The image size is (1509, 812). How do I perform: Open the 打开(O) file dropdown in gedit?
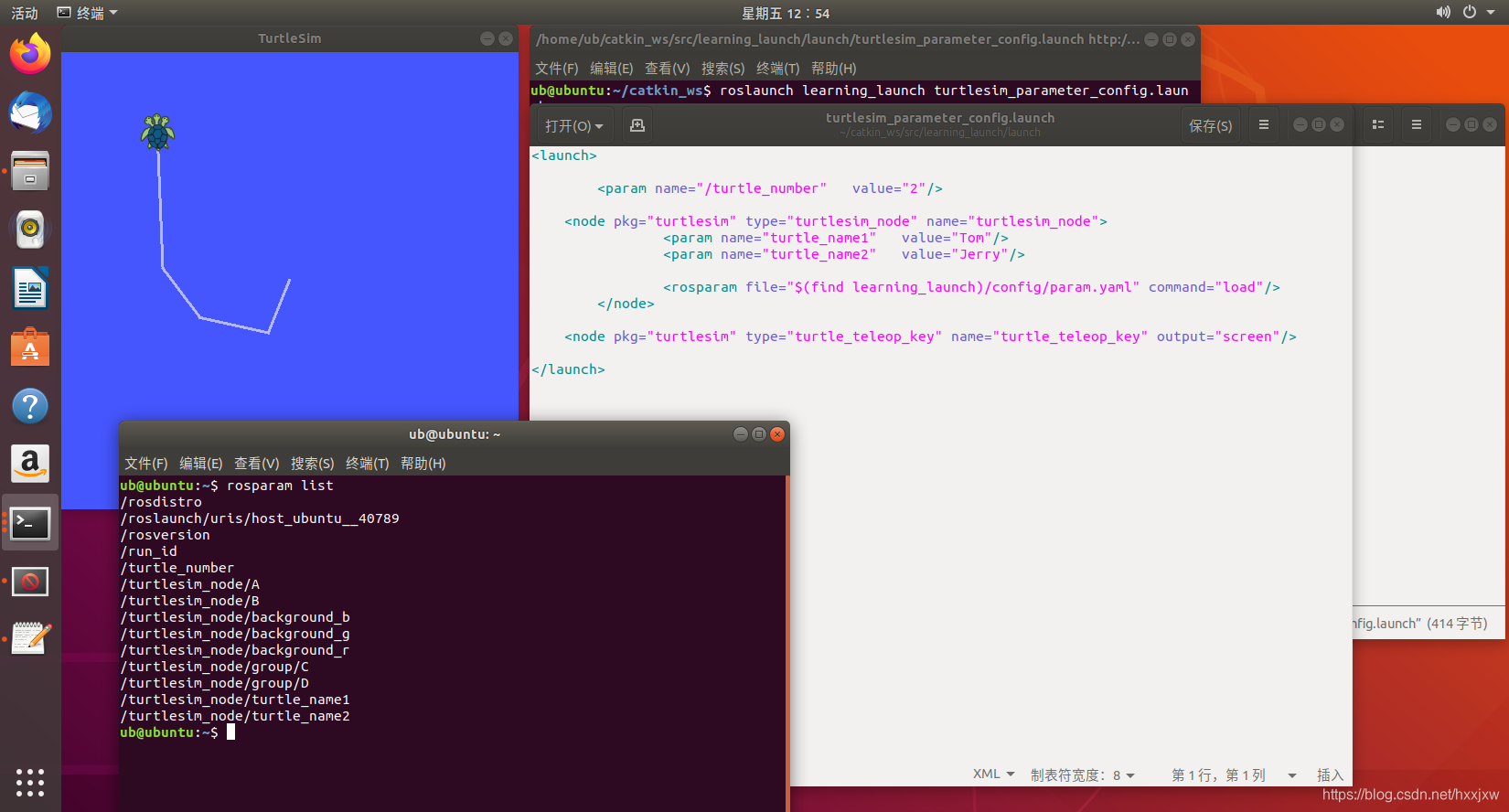pos(574,125)
